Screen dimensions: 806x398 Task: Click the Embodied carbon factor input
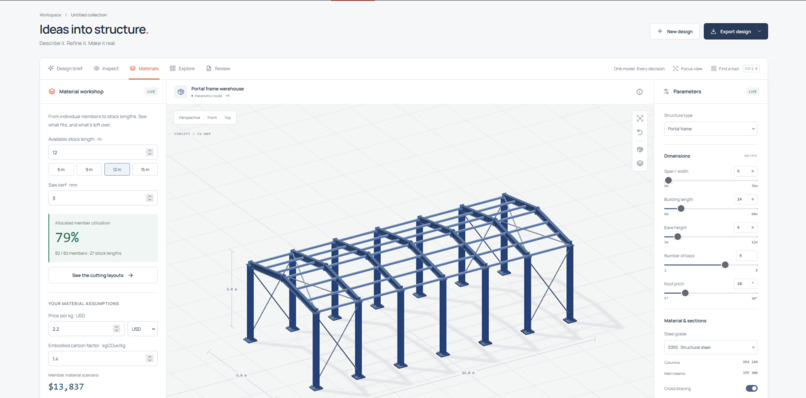pyautogui.click(x=103, y=358)
